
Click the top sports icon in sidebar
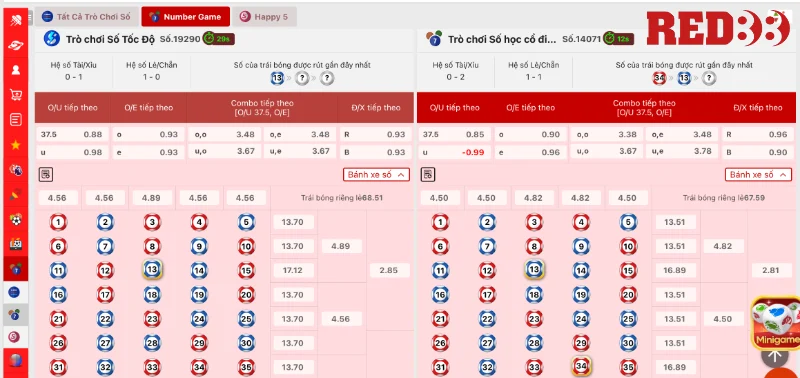[16, 20]
